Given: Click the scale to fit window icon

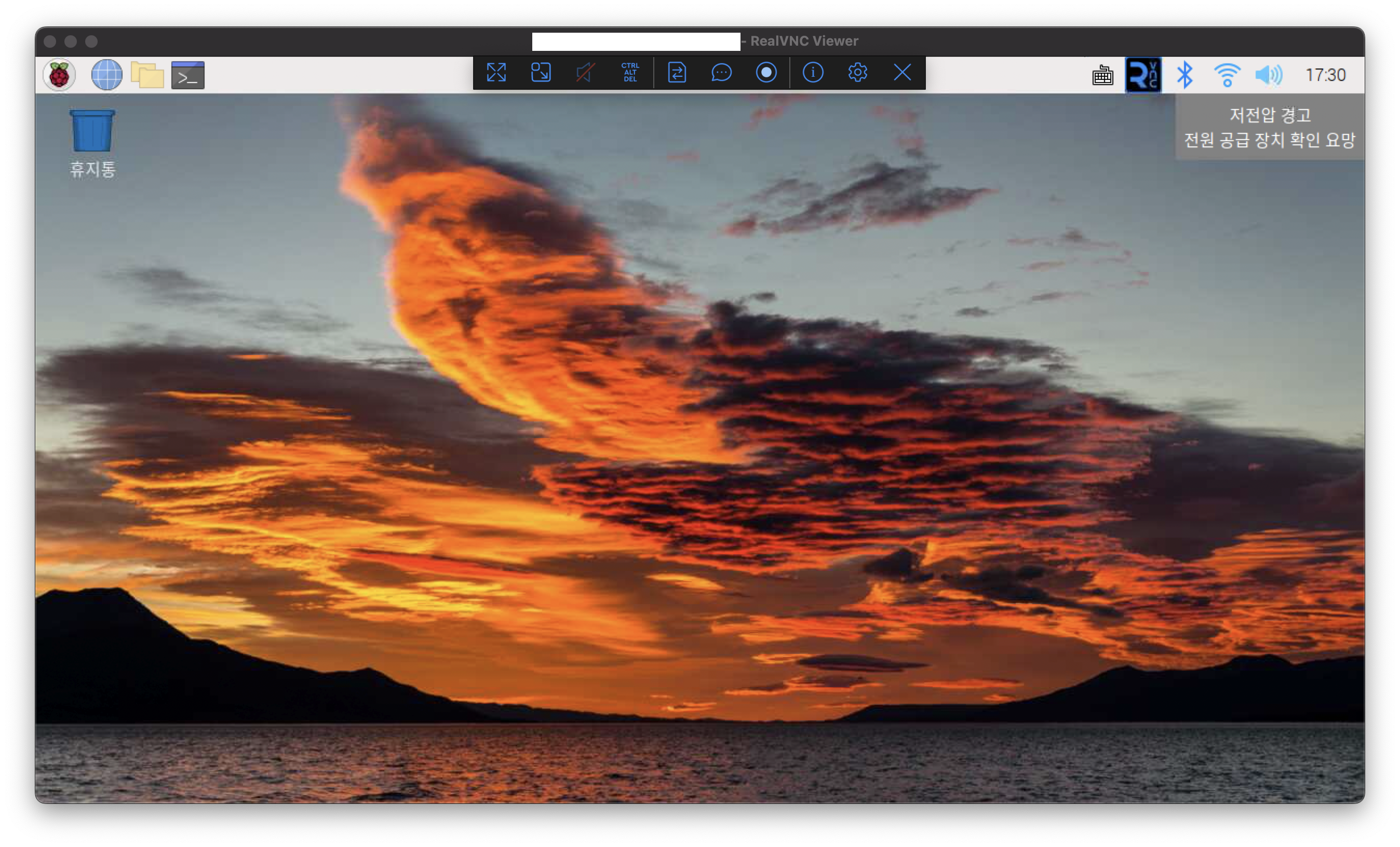Looking at the screenshot, I should [541, 73].
